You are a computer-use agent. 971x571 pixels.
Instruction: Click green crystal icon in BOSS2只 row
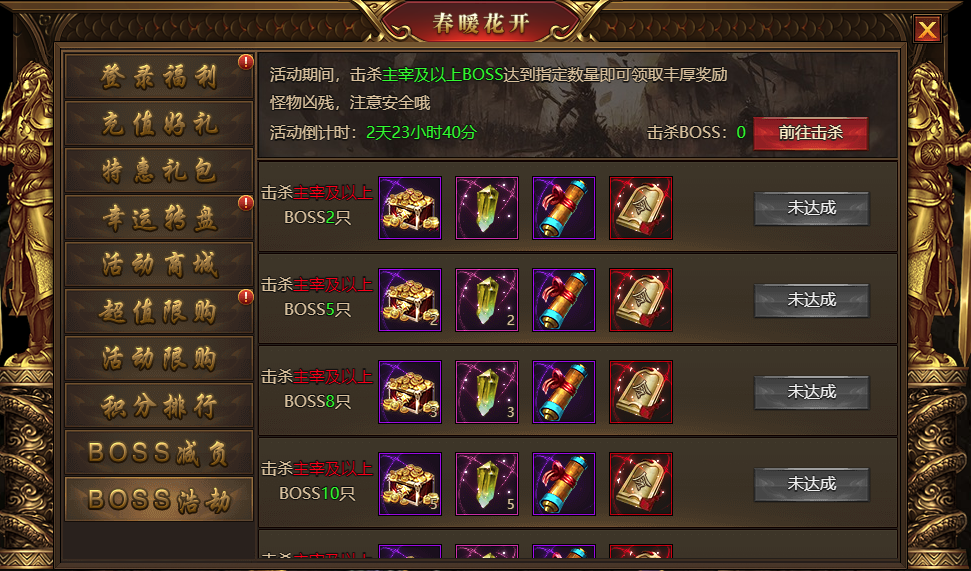coord(487,208)
